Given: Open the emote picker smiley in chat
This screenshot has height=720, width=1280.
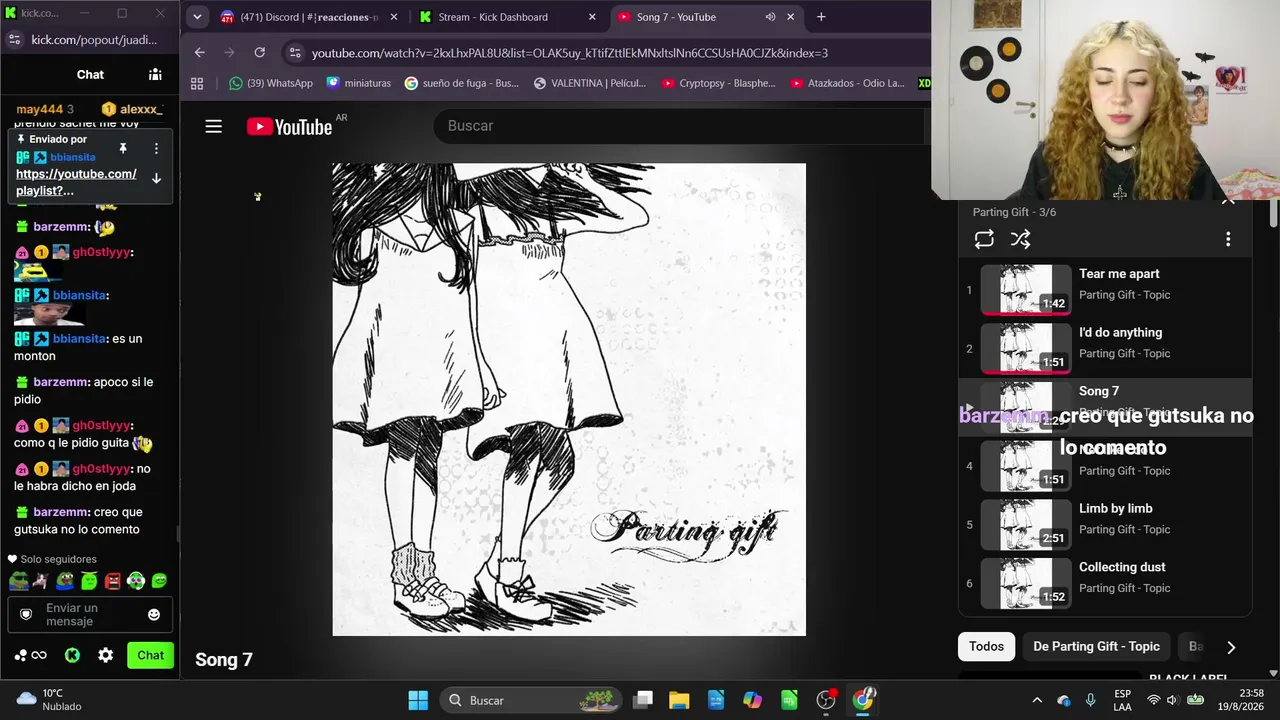Looking at the screenshot, I should [154, 614].
